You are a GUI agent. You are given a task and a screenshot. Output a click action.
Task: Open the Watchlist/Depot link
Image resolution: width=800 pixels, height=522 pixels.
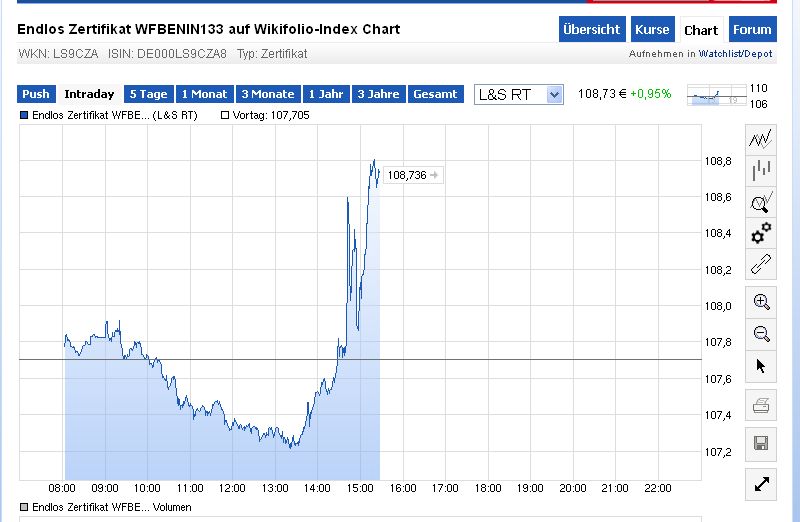pos(735,54)
